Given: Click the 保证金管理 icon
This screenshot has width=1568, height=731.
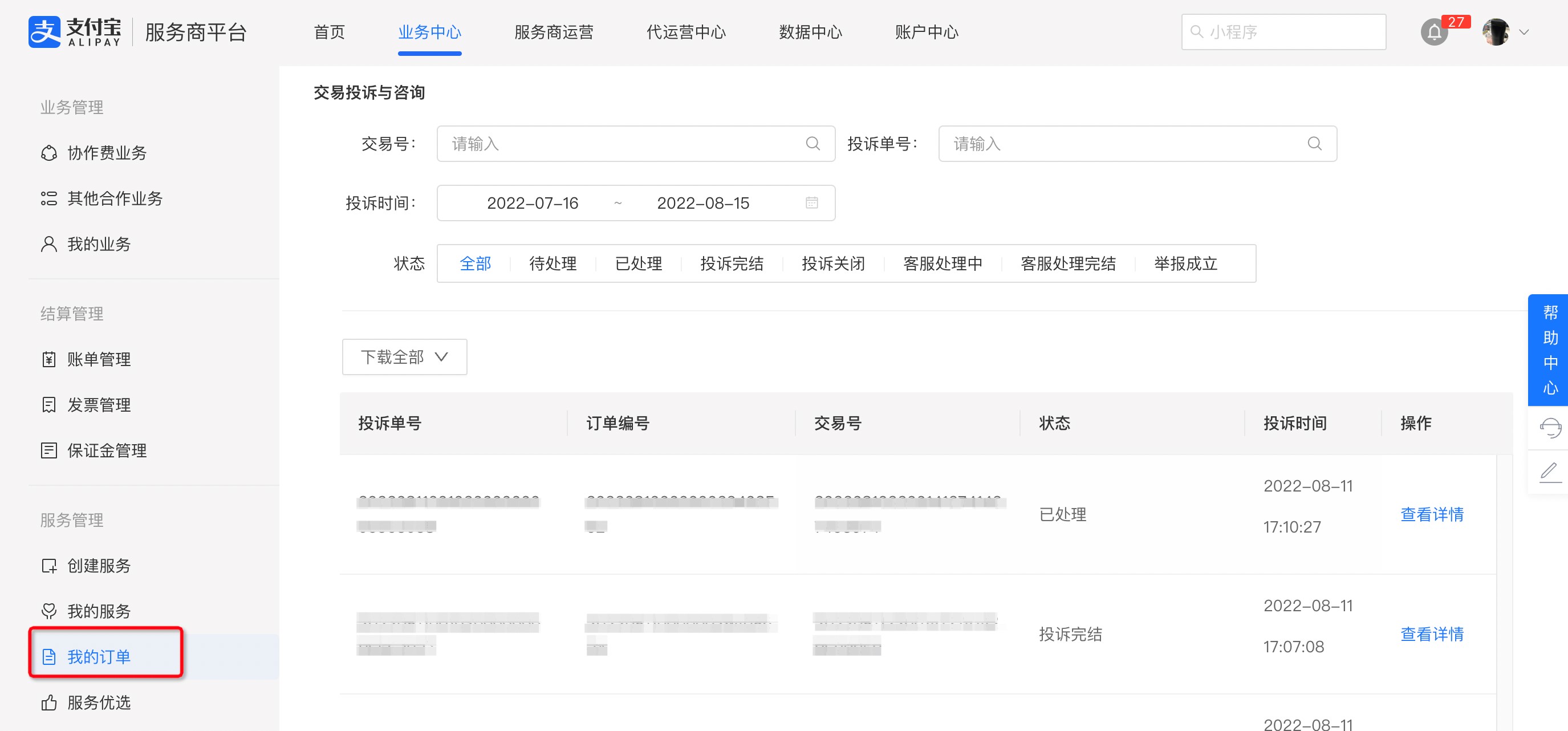Looking at the screenshot, I should click(x=48, y=450).
